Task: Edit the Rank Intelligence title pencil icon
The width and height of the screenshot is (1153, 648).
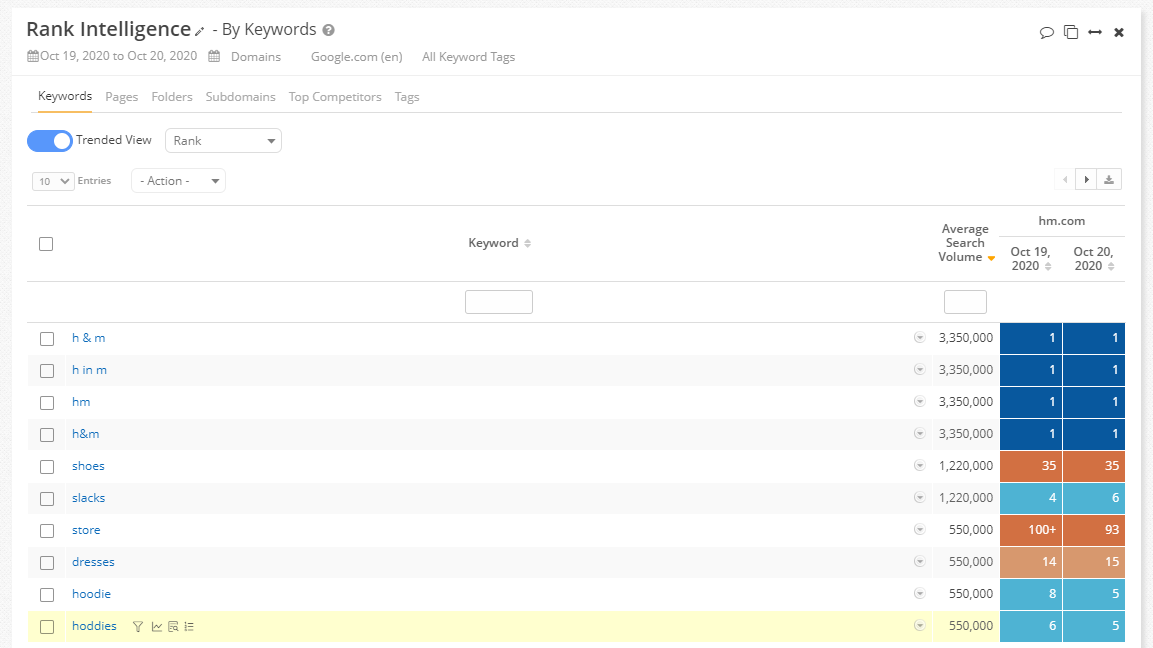Action: pos(199,32)
